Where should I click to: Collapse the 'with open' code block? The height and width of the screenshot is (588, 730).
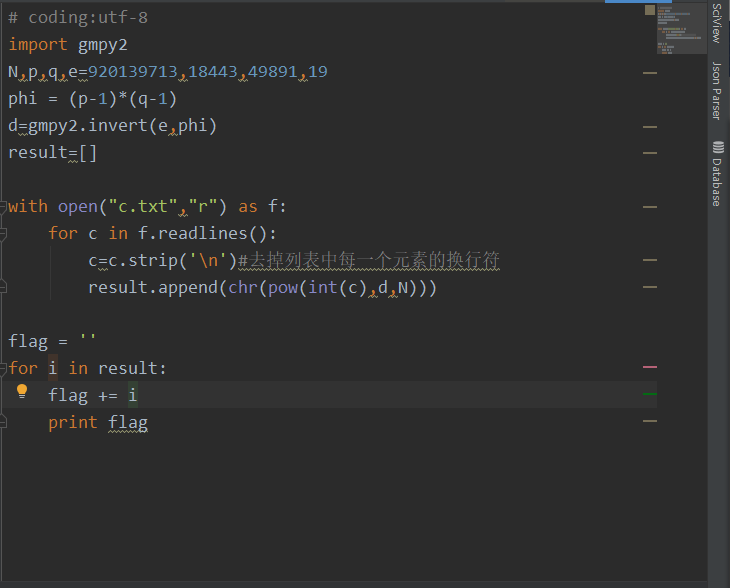click(3, 207)
